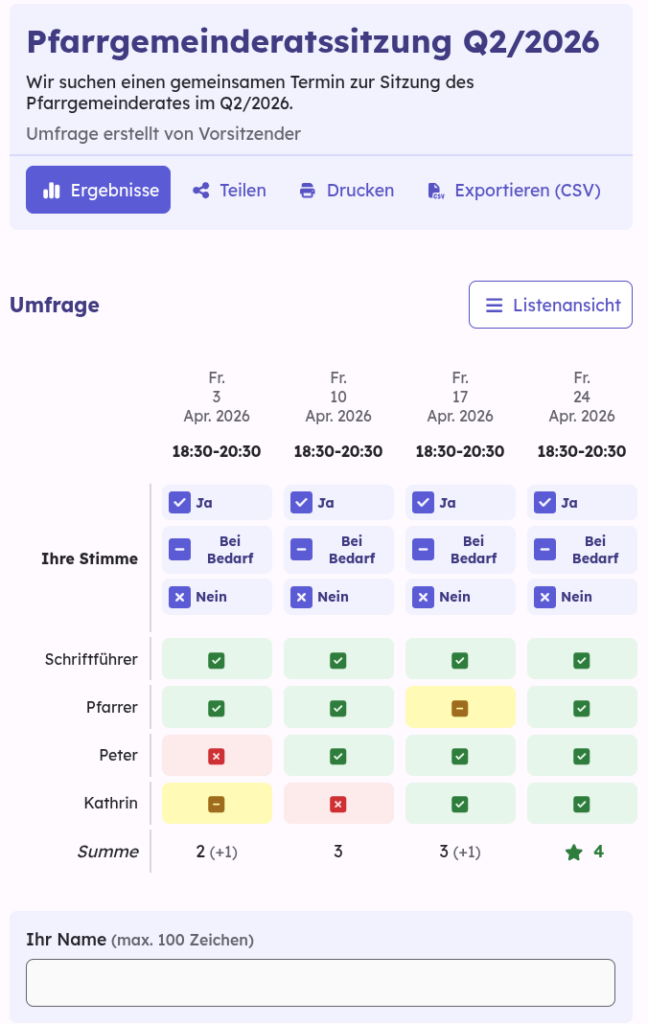The image size is (648, 1024).
Task: Click the Teilen share icon
Action: click(x=201, y=190)
